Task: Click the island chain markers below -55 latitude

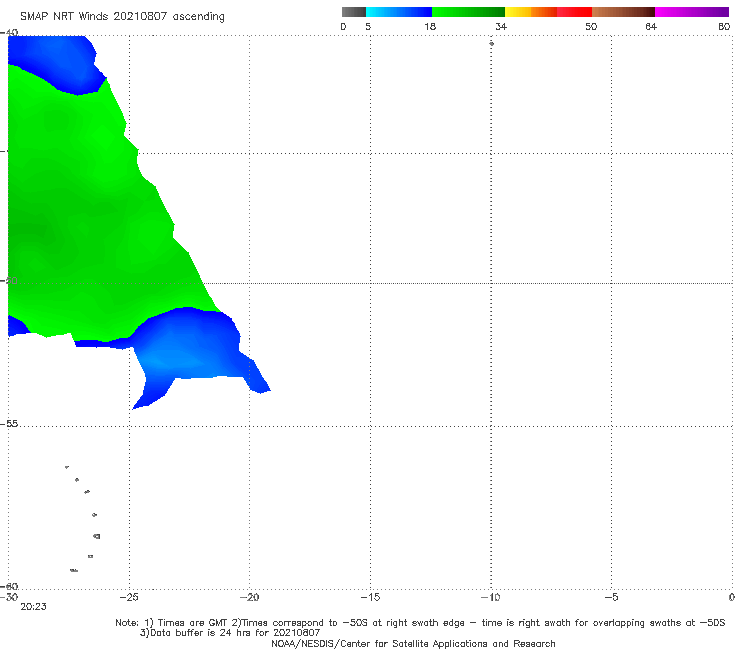Action: point(83,519)
